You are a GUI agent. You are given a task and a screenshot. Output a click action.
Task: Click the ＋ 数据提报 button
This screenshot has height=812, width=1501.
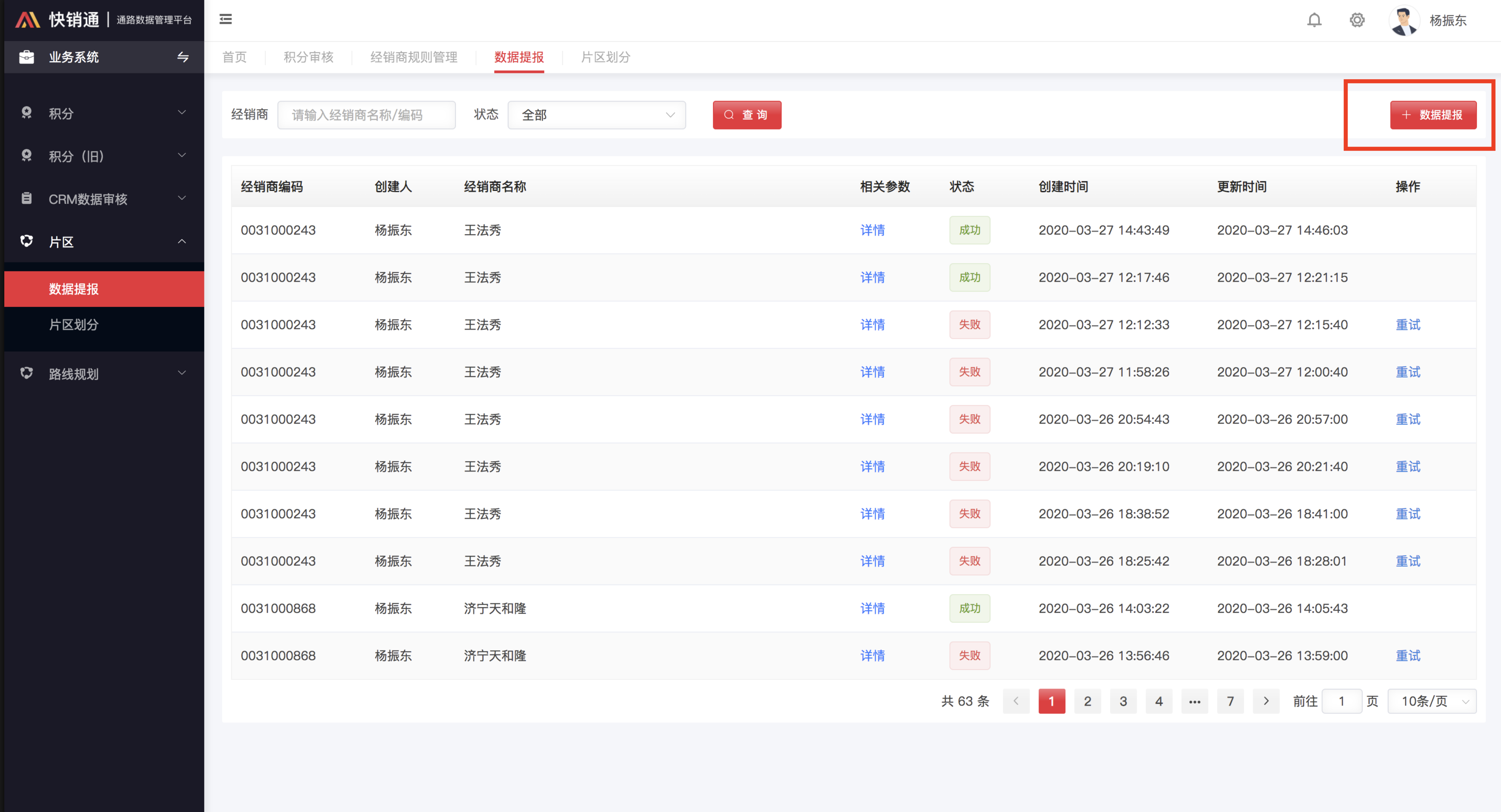[1433, 115]
